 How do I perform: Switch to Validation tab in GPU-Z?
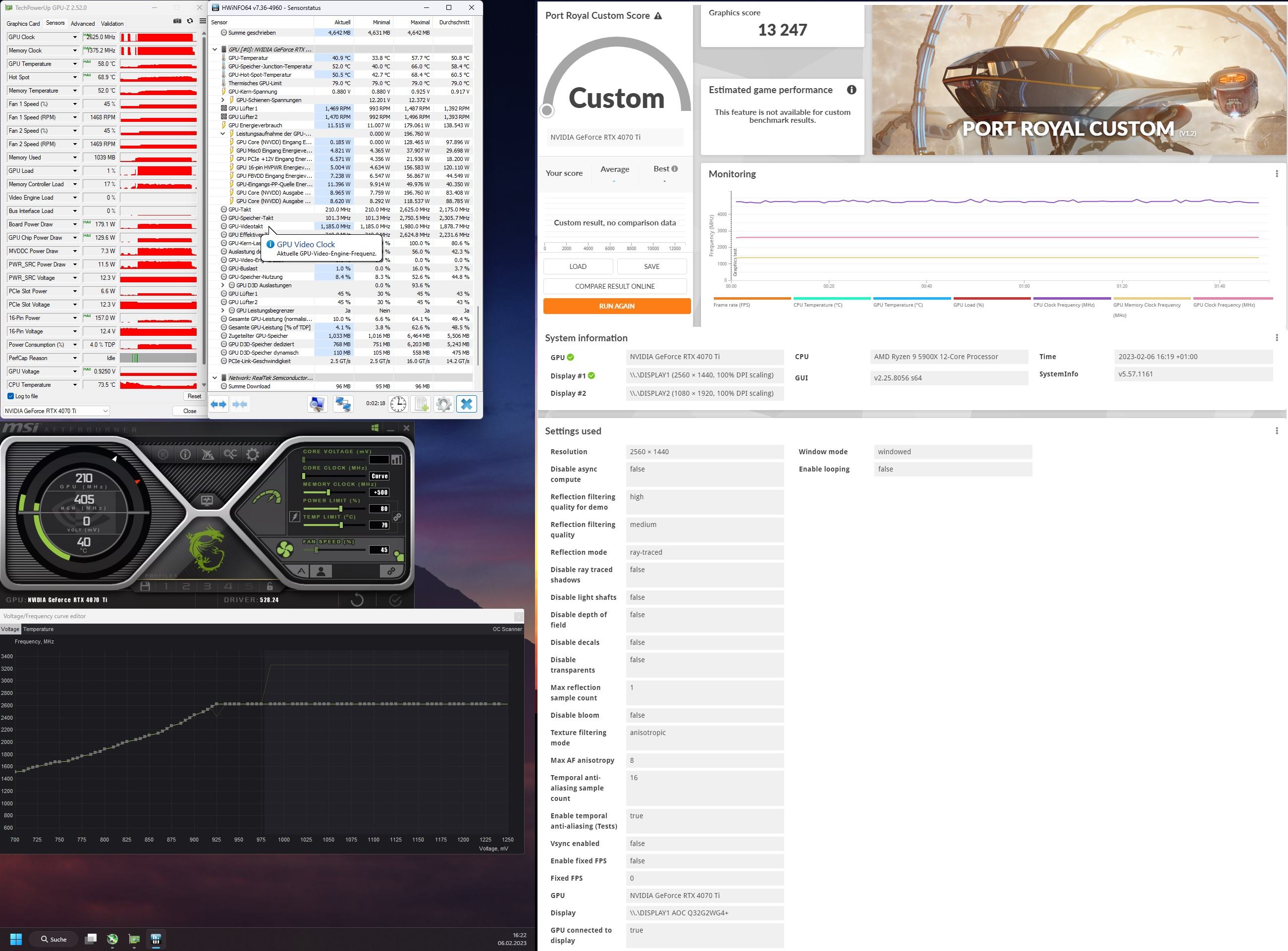tap(112, 24)
